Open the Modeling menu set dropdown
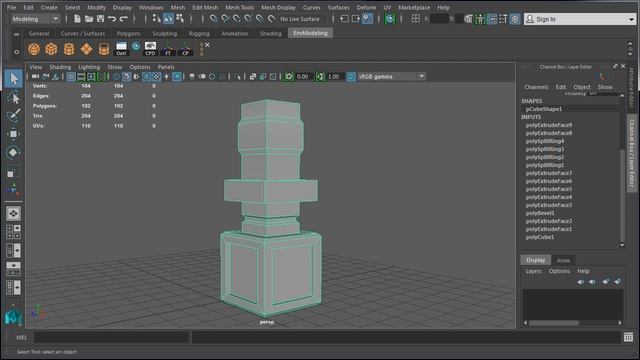This screenshot has height=360, width=640. click(x=35, y=19)
